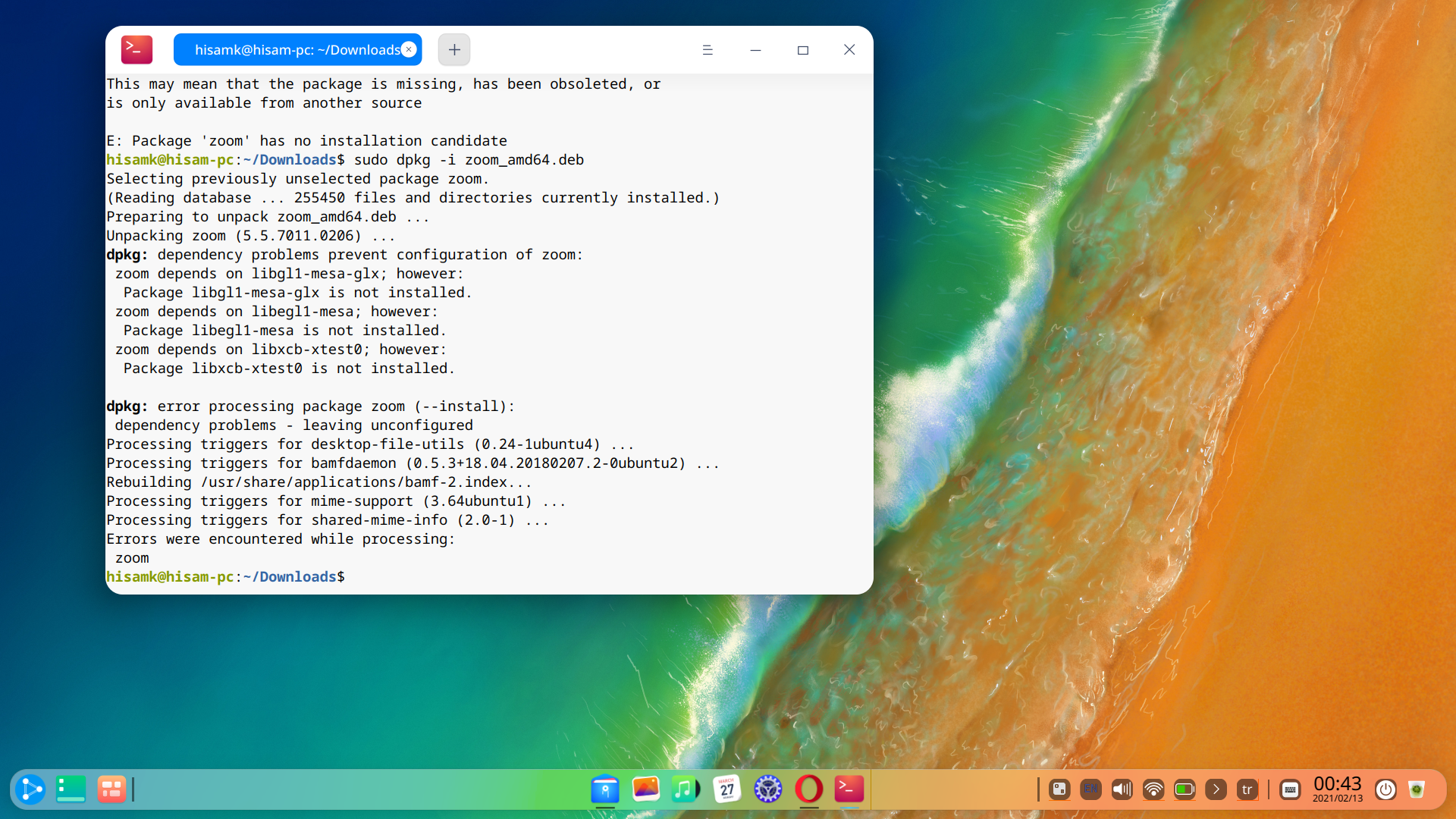
Task: Click the show desktop icon
Action: tap(71, 789)
